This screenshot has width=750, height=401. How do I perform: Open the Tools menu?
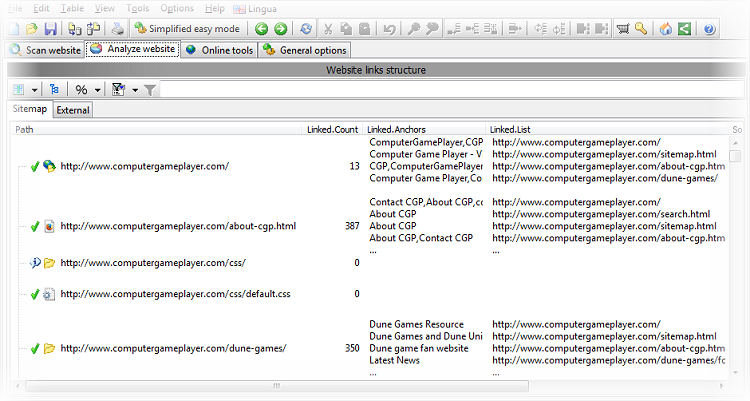point(138,8)
